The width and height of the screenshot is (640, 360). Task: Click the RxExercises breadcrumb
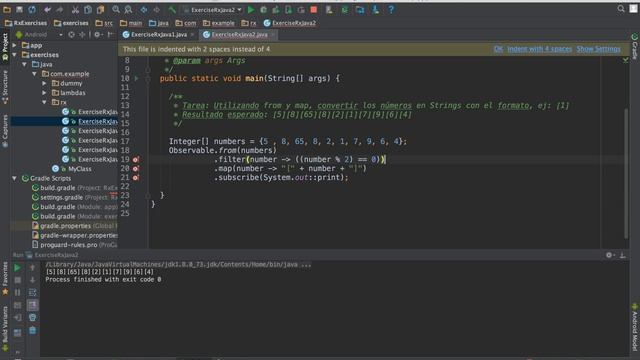pyautogui.click(x=26, y=23)
